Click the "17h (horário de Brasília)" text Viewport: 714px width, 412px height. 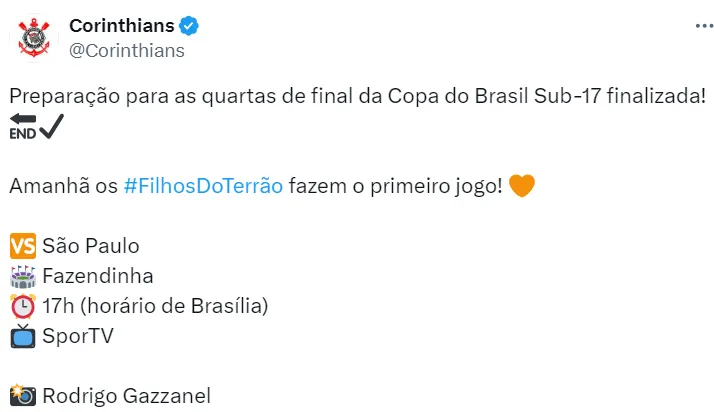coord(156,306)
